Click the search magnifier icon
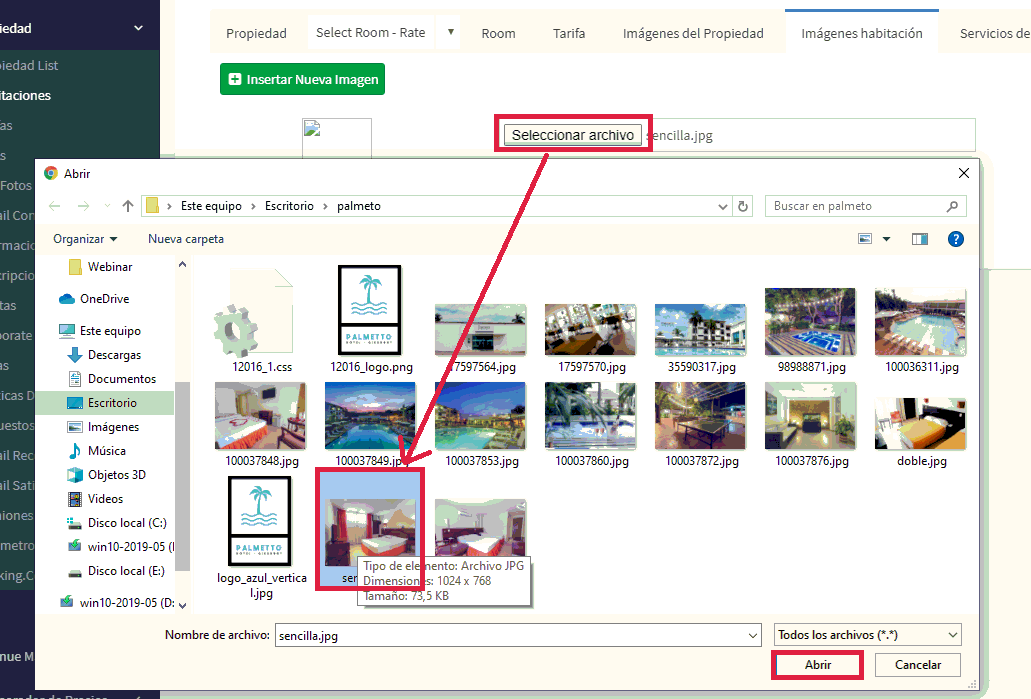Viewport: 1031px width, 699px height. coord(954,206)
